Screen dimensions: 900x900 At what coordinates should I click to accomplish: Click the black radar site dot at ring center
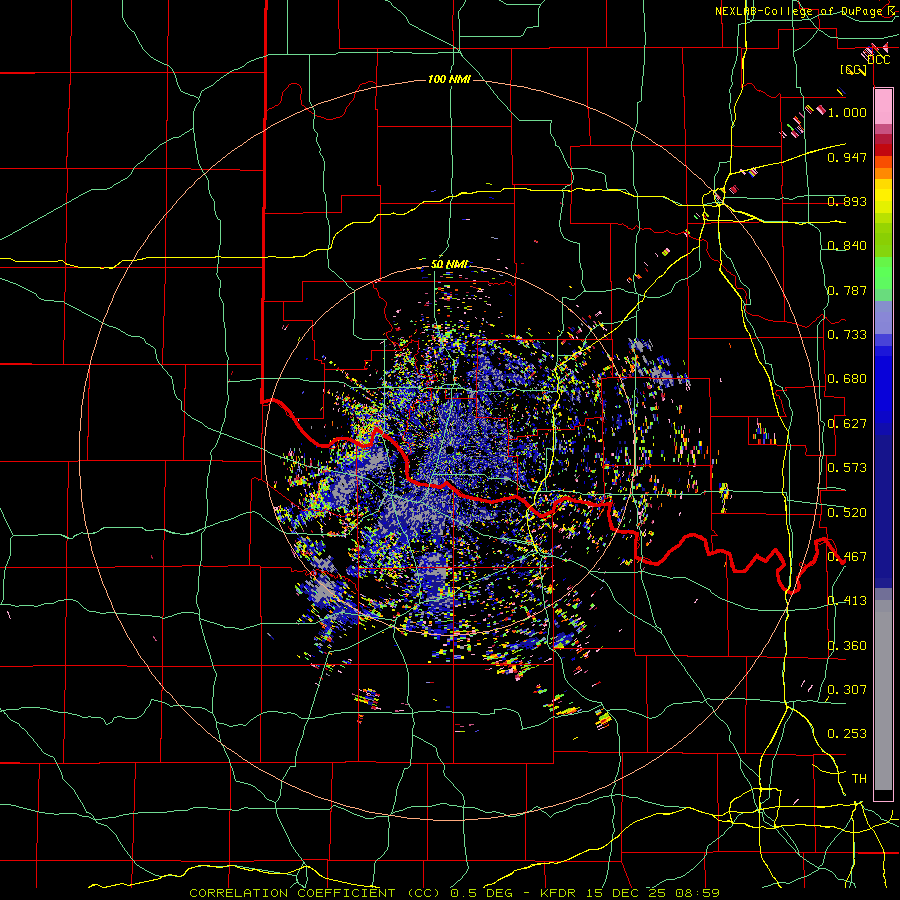point(449,450)
